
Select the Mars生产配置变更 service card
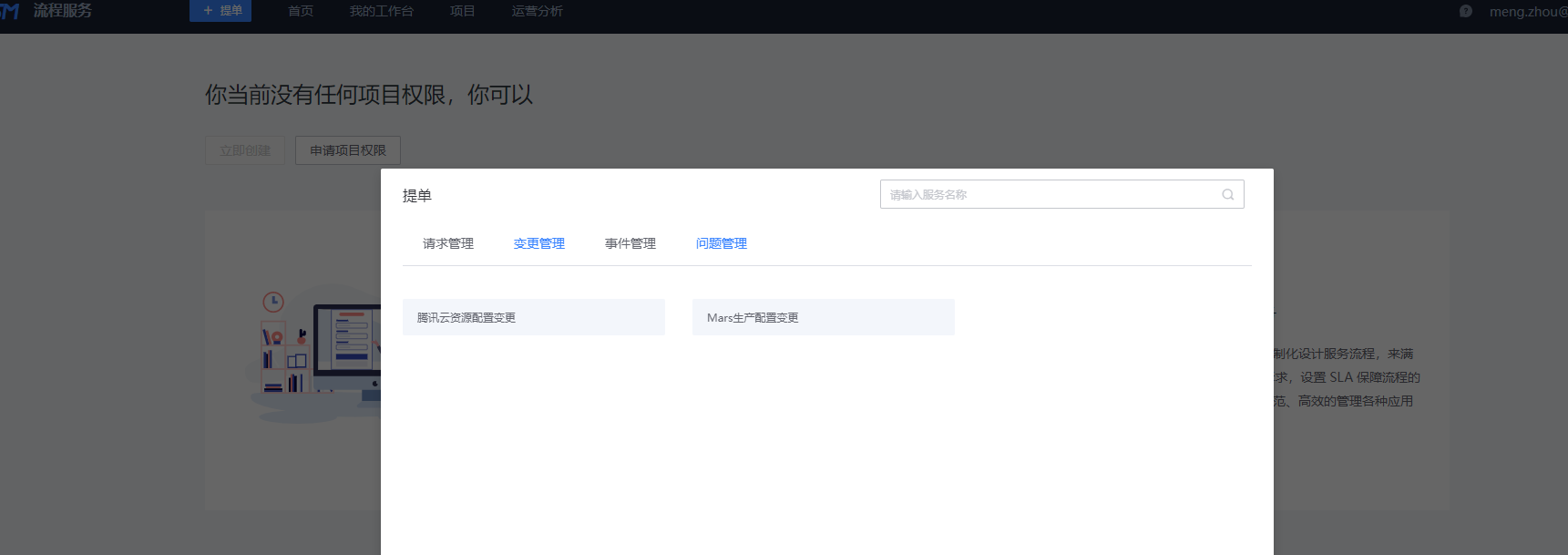[x=824, y=317]
